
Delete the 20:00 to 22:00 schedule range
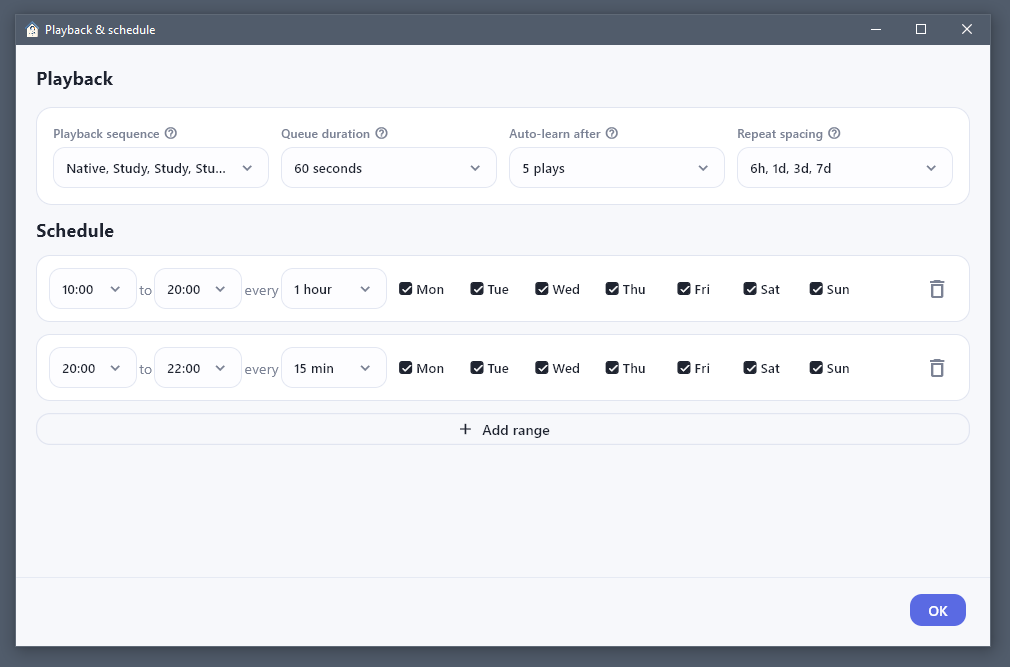click(937, 368)
